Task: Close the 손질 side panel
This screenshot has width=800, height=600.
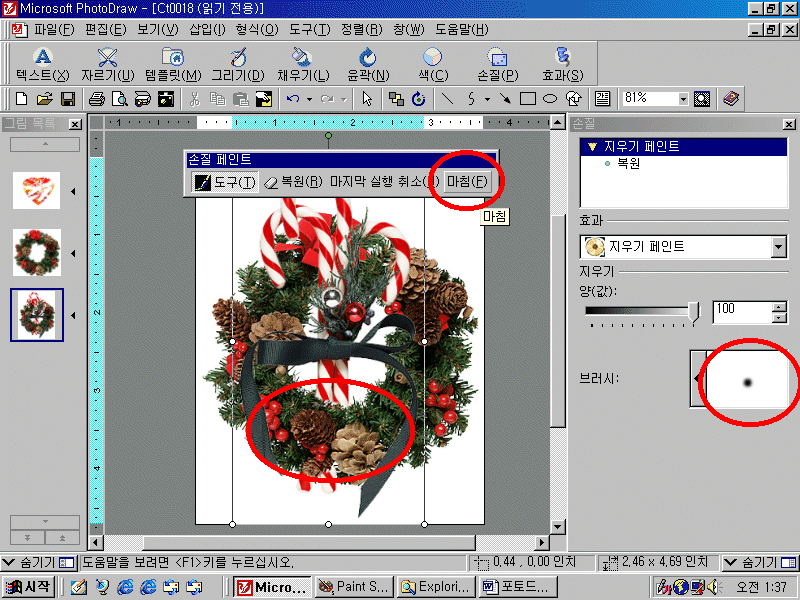Action: pyautogui.click(x=789, y=124)
